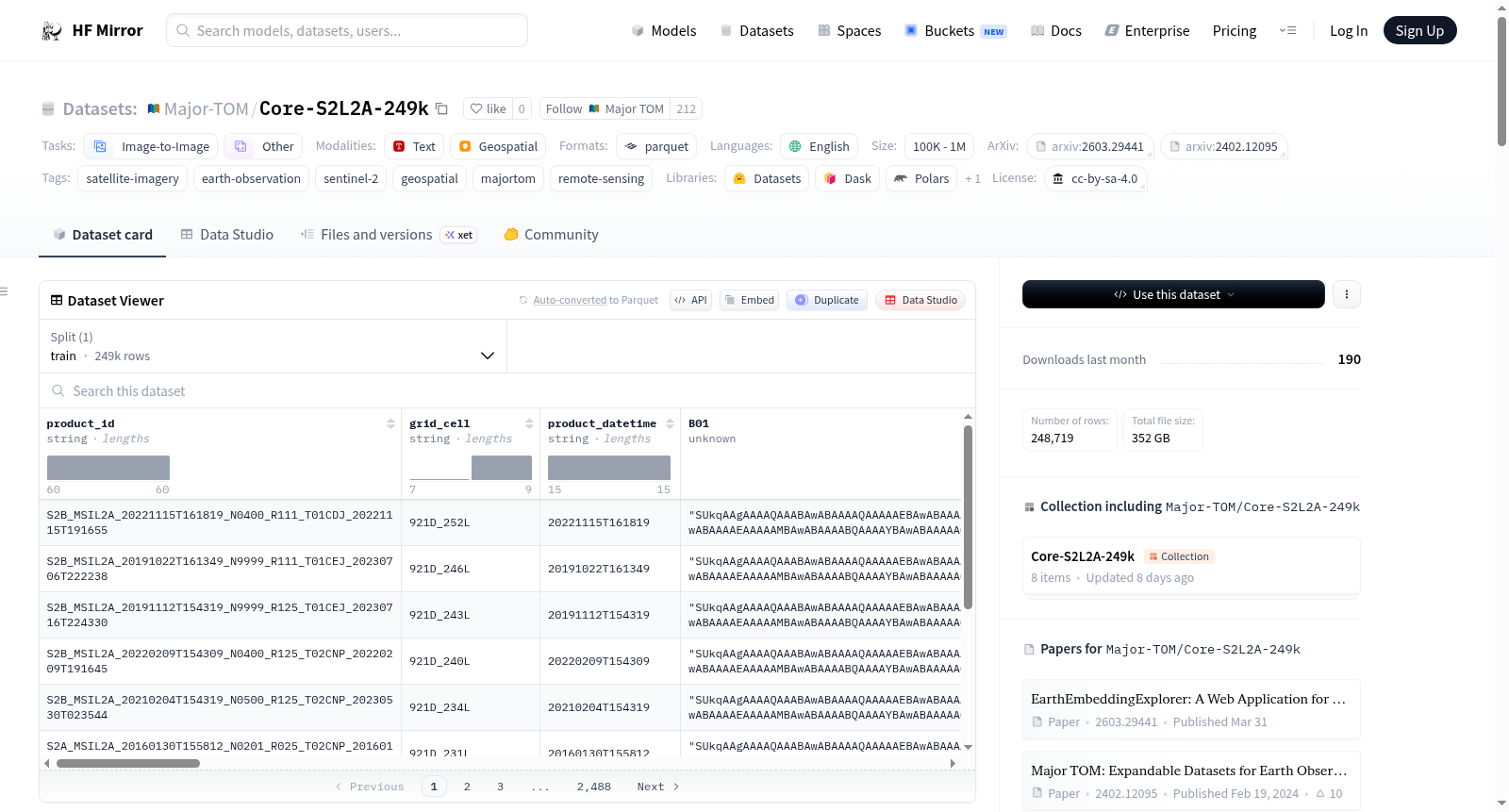
Task: Follow the Major TOM organization
Action: pos(605,108)
